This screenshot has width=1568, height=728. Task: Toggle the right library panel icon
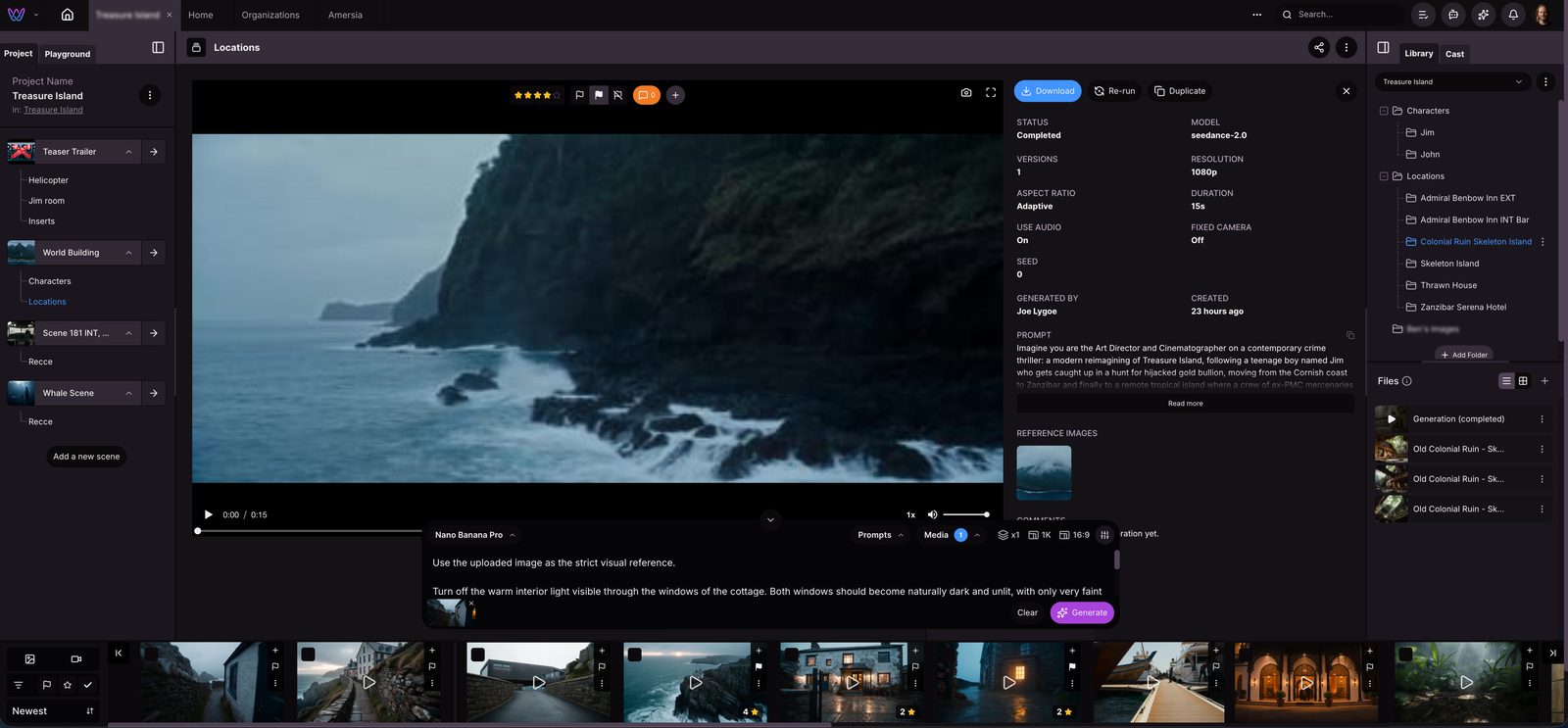click(1383, 47)
